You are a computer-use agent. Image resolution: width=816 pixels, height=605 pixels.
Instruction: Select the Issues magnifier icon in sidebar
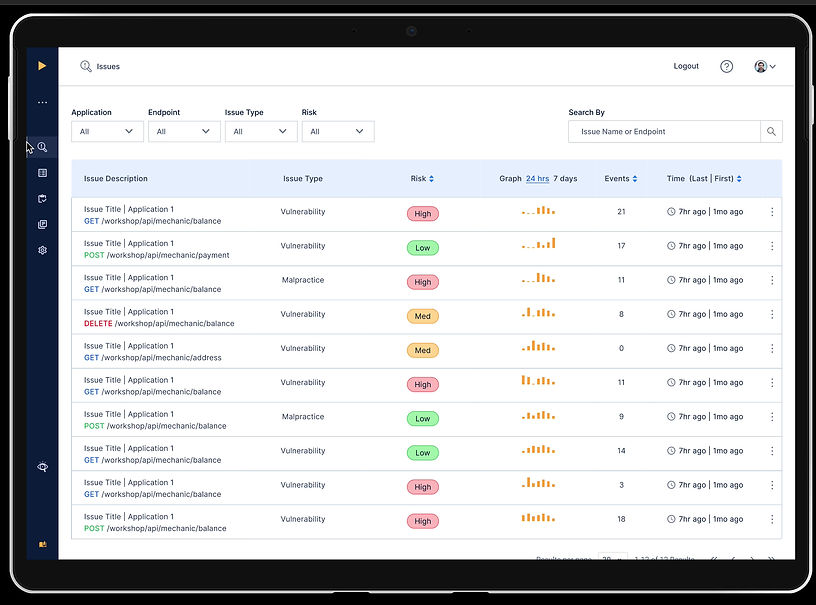[42, 147]
